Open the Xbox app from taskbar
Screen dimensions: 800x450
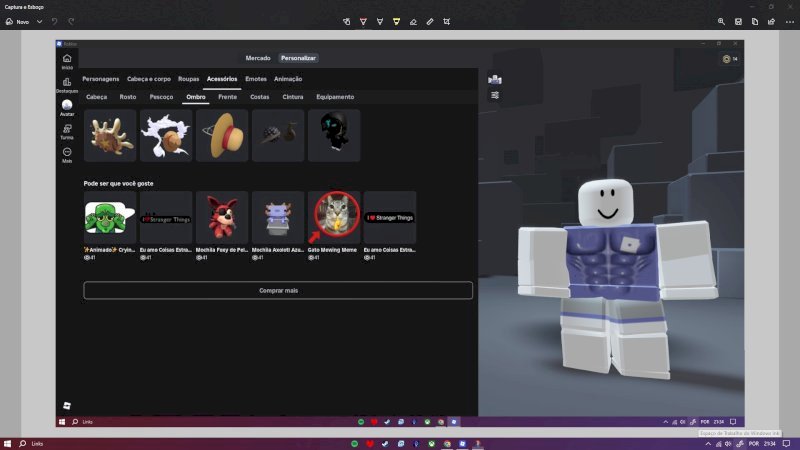(x=432, y=444)
